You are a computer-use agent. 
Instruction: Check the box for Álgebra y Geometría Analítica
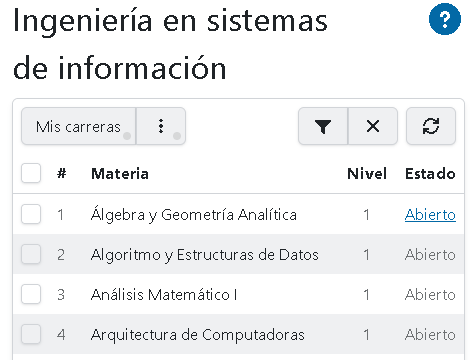31,214
